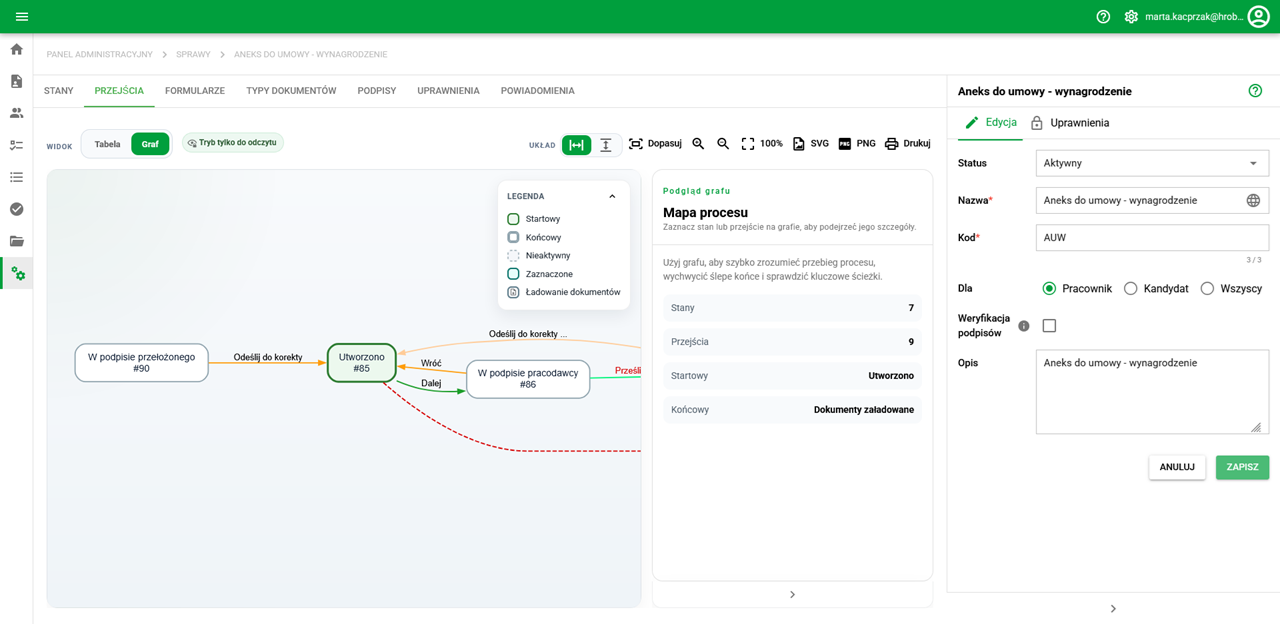The width and height of the screenshot is (1280, 624).
Task: Go to Panel administracyjny breadcrumb
Action: pyautogui.click(x=99, y=54)
